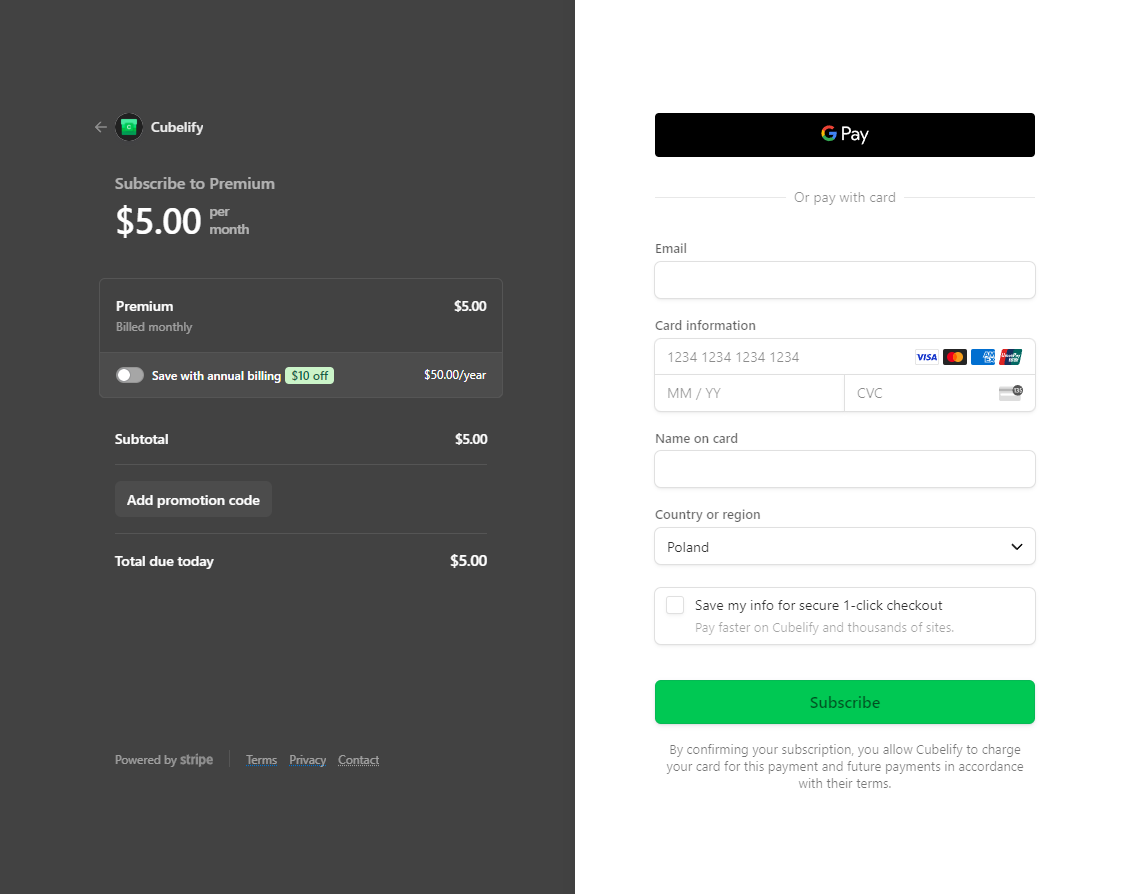The width and height of the screenshot is (1147, 894).
Task: Open the Terms link
Action: tap(261, 760)
